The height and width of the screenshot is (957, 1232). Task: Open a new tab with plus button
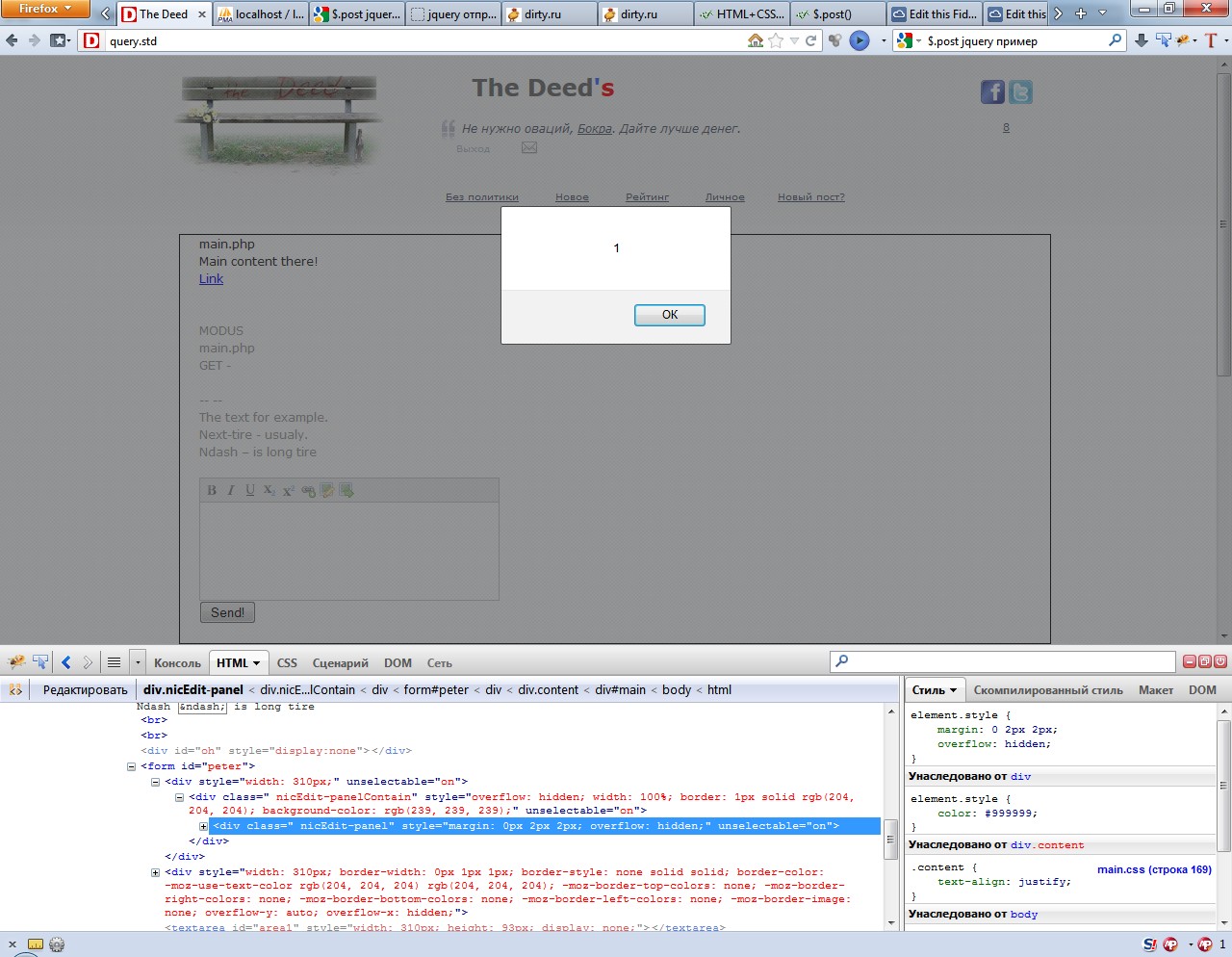[1081, 13]
